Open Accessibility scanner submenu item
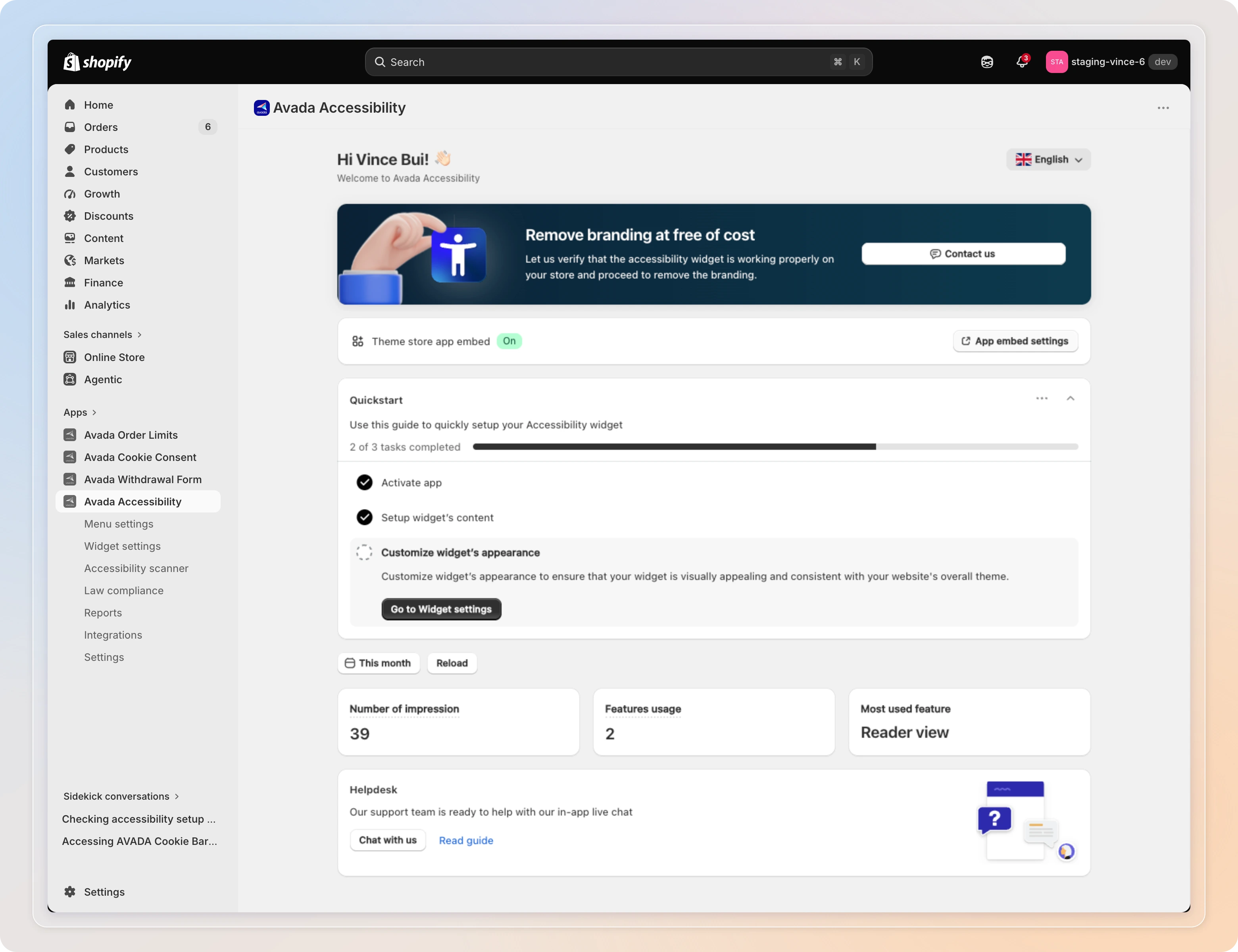This screenshot has height=952, width=1238. [136, 568]
